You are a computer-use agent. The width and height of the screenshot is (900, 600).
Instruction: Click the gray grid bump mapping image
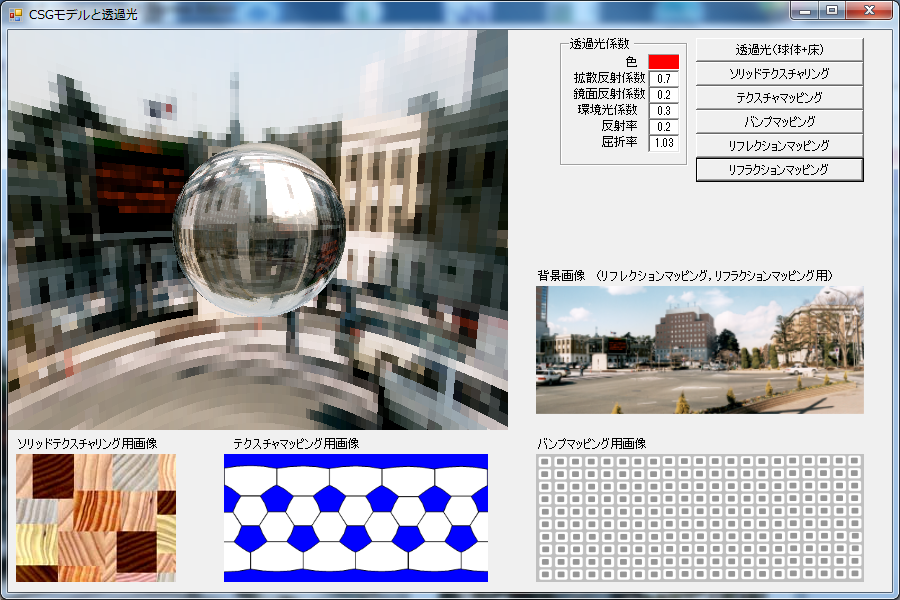click(700, 518)
